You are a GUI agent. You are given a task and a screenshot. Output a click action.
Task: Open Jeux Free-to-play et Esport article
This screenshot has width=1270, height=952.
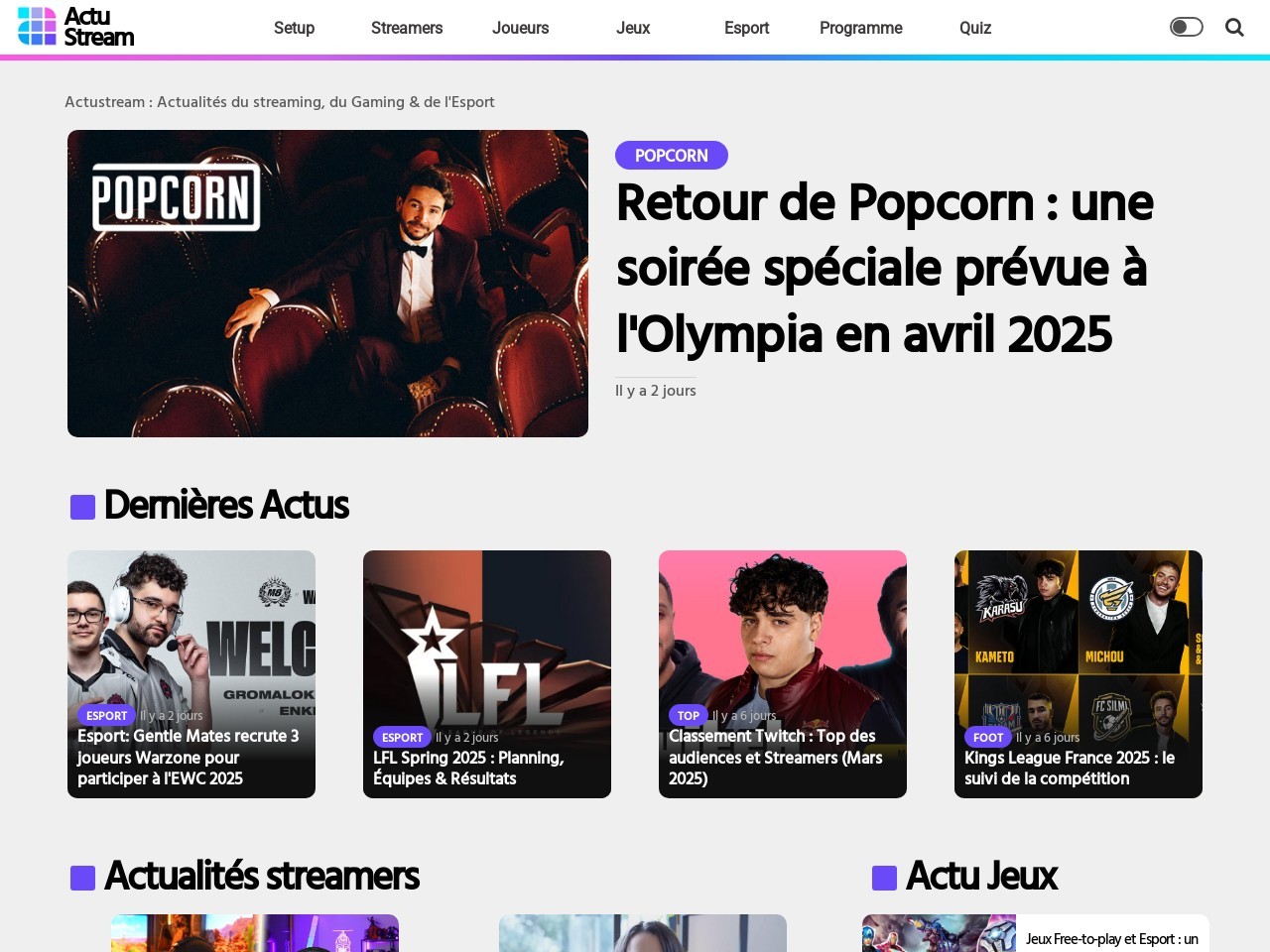[x=1111, y=938]
